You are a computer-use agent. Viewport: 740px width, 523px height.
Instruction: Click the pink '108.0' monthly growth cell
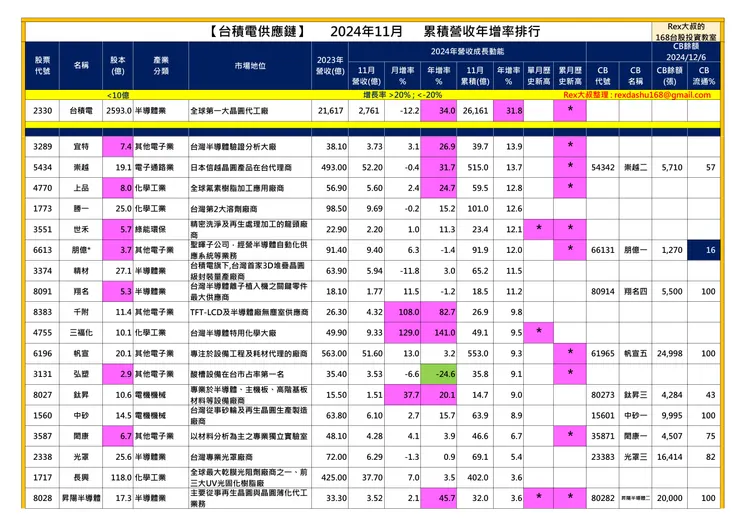(x=403, y=312)
